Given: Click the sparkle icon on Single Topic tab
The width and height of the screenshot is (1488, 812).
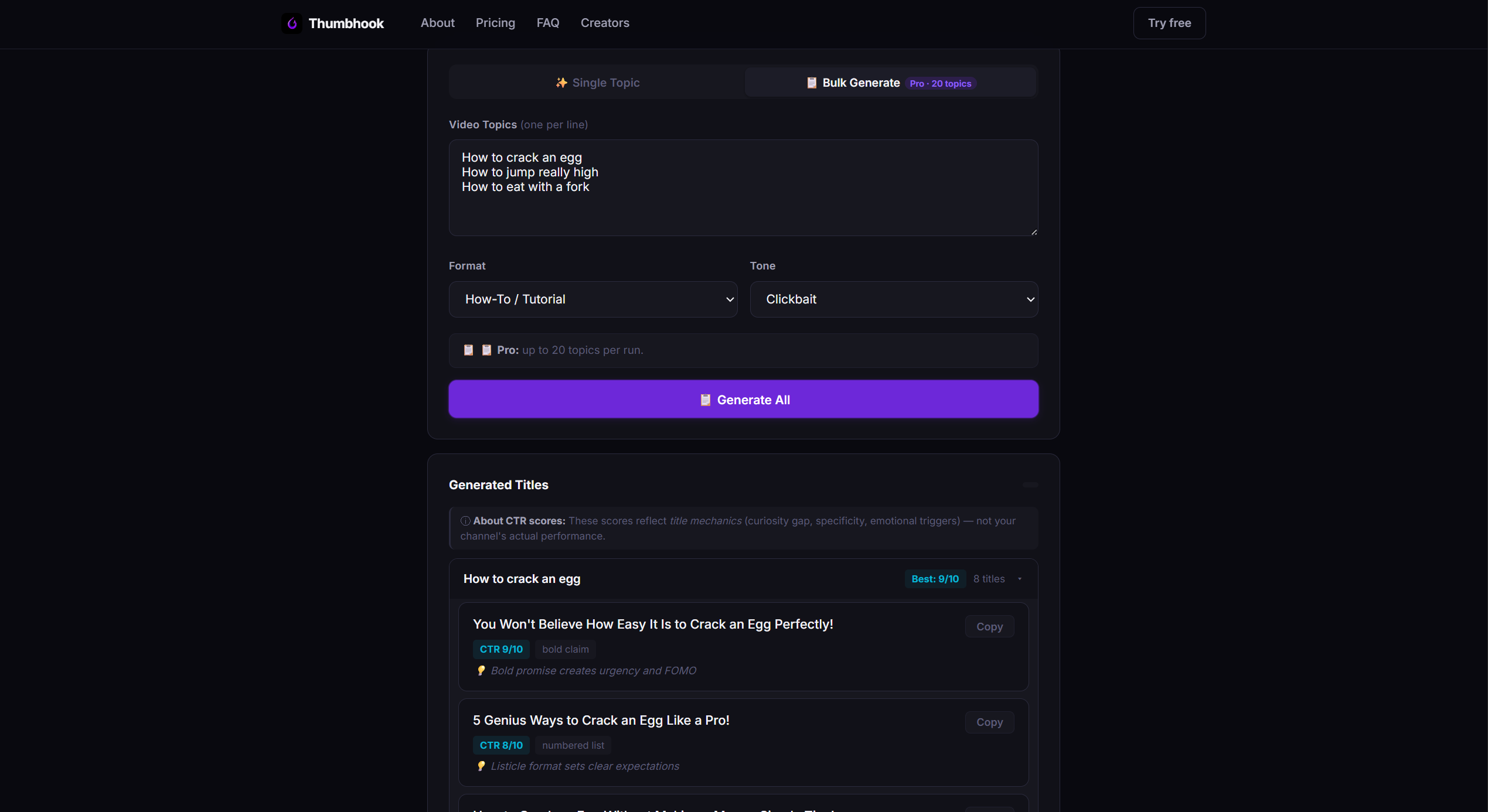Looking at the screenshot, I should pyautogui.click(x=561, y=83).
